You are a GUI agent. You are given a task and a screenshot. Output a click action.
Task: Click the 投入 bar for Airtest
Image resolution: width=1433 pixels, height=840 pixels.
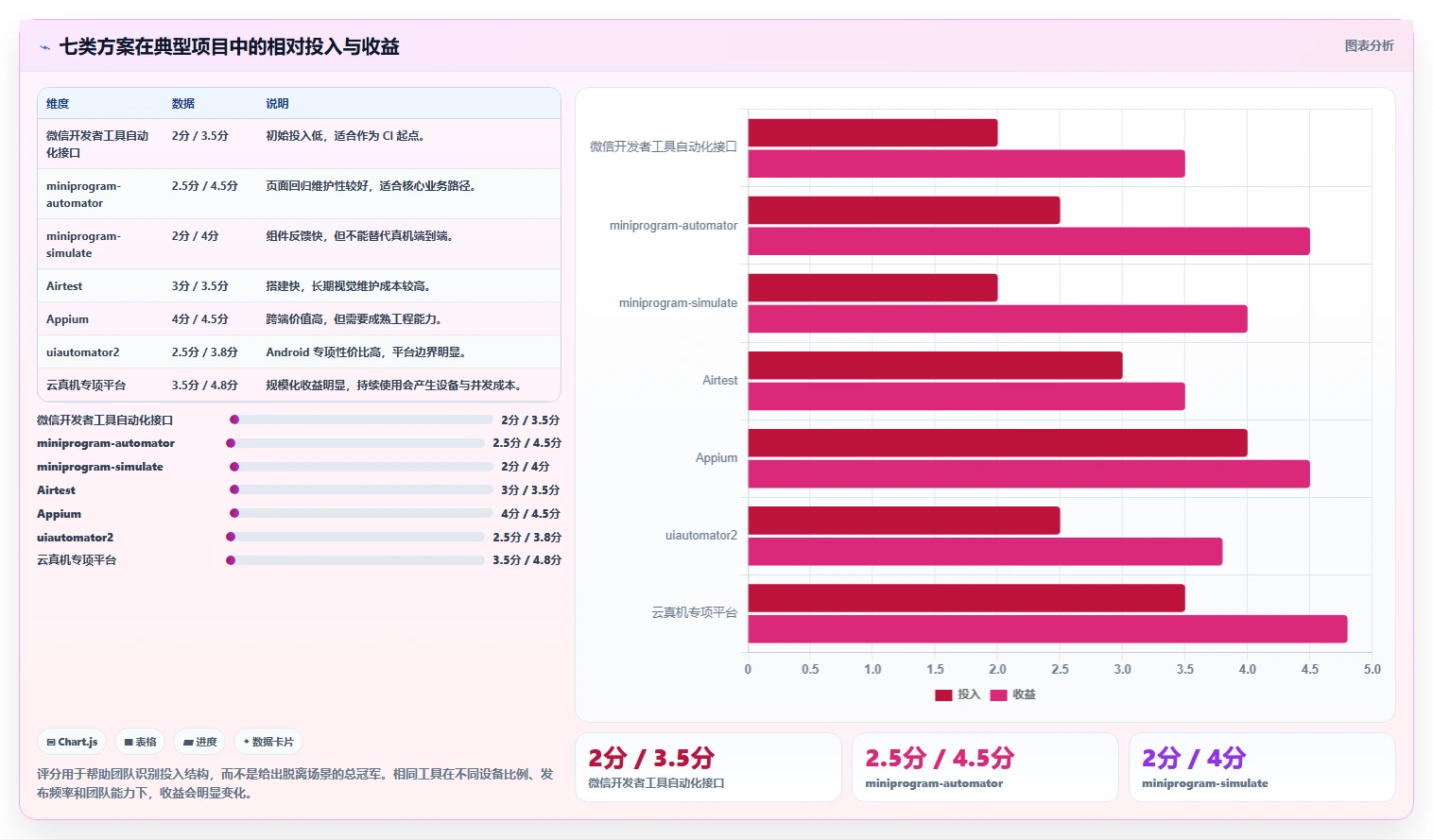pos(935,366)
